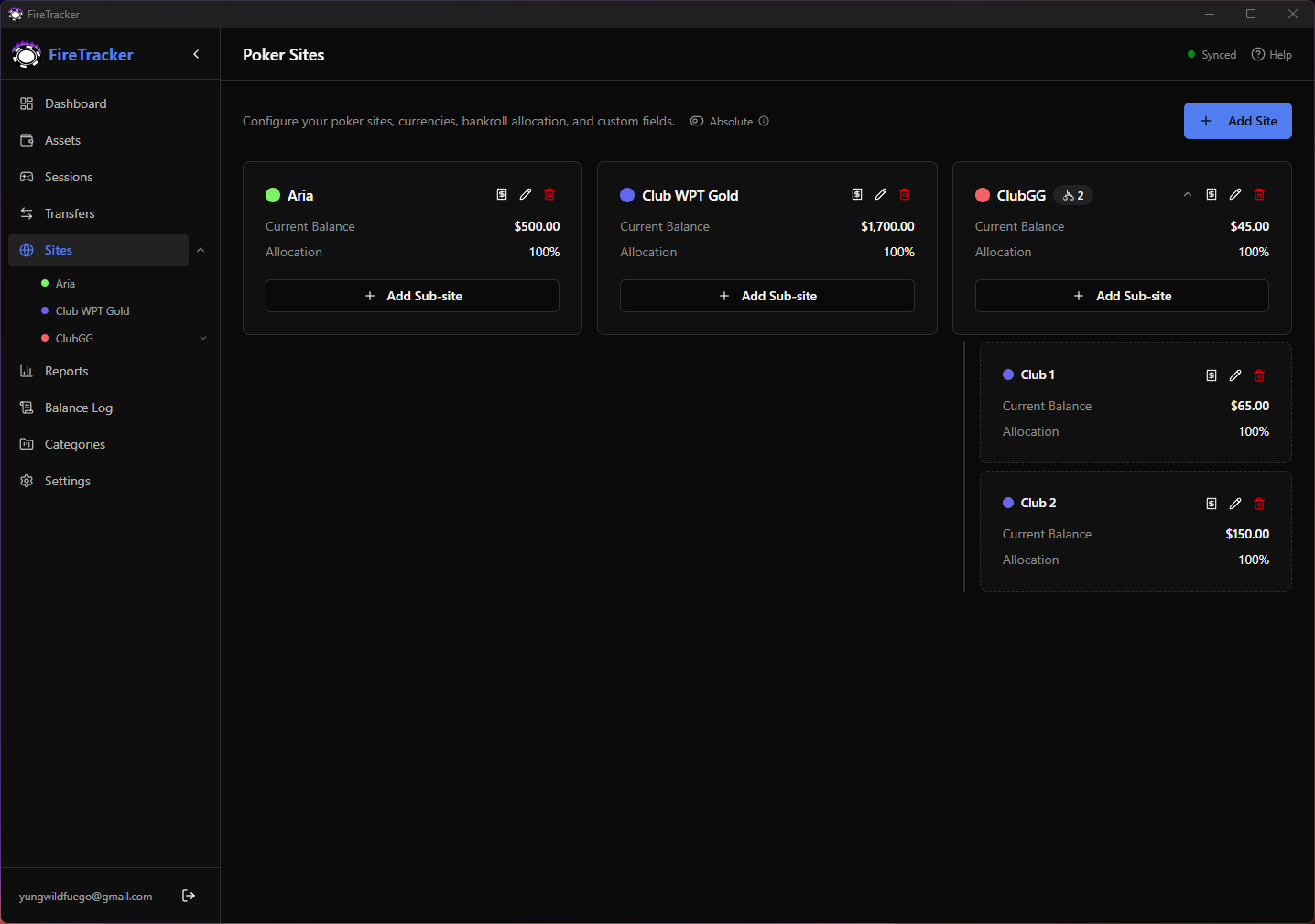
Task: Delete the Club 1 sub-site via trash icon
Action: 1259,375
